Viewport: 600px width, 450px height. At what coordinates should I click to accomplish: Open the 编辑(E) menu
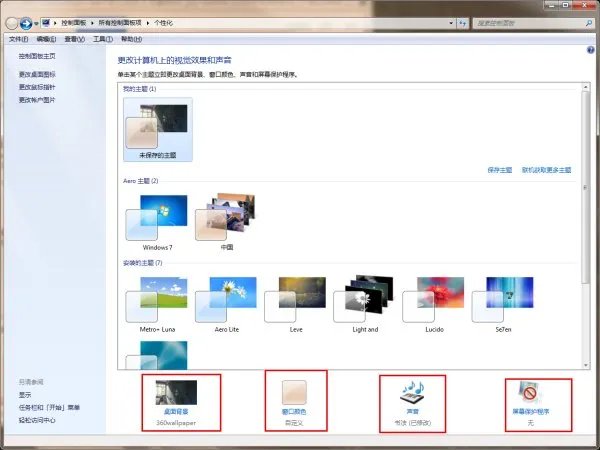46,39
